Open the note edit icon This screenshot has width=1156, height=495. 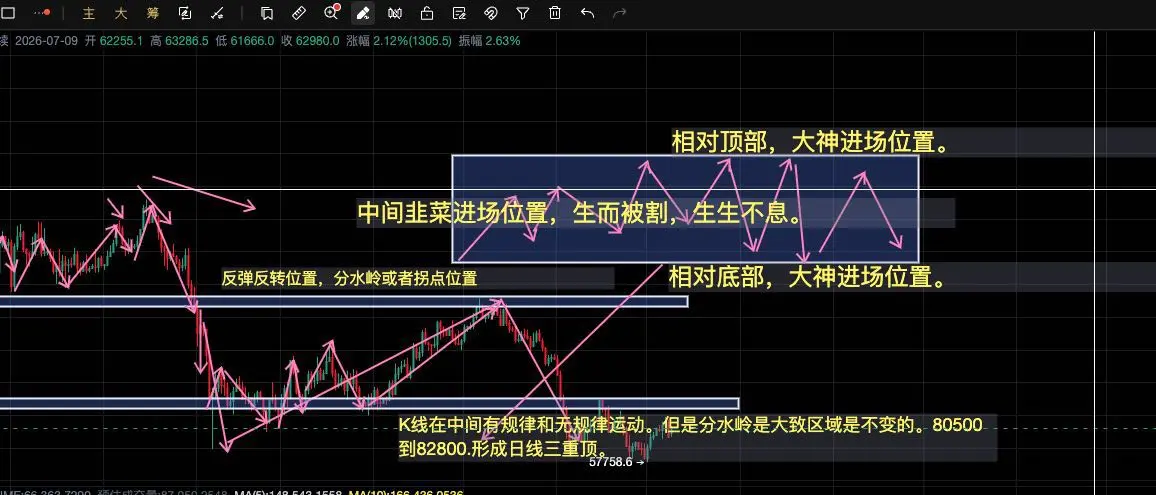click(x=459, y=13)
